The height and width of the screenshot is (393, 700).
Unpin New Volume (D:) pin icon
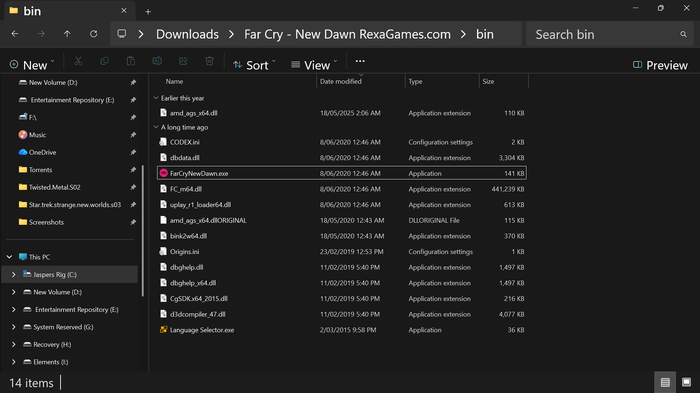pyautogui.click(x=133, y=83)
